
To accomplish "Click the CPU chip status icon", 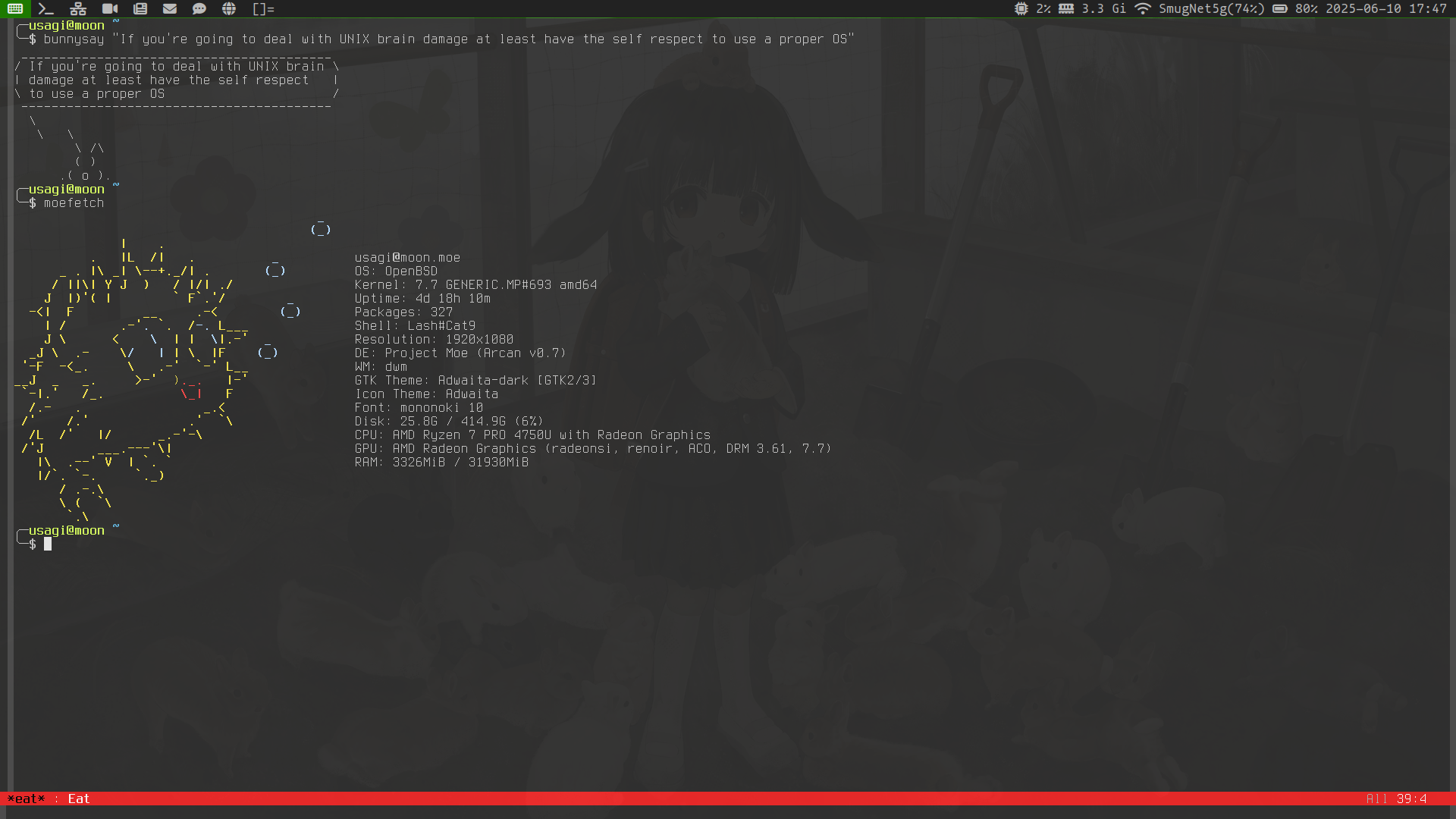I will point(1021,9).
